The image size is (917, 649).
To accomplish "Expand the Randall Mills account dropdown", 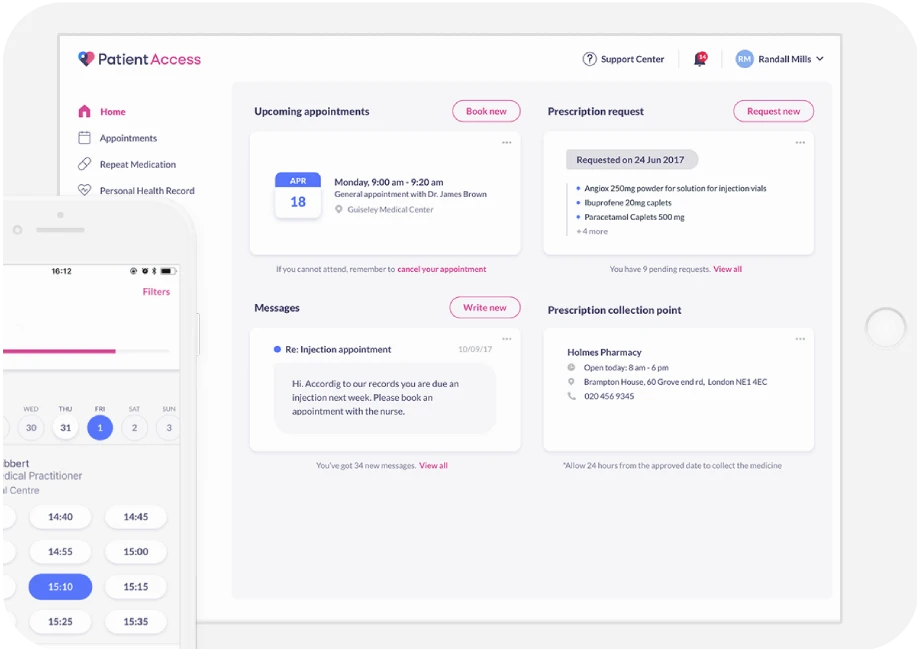I will 820,59.
